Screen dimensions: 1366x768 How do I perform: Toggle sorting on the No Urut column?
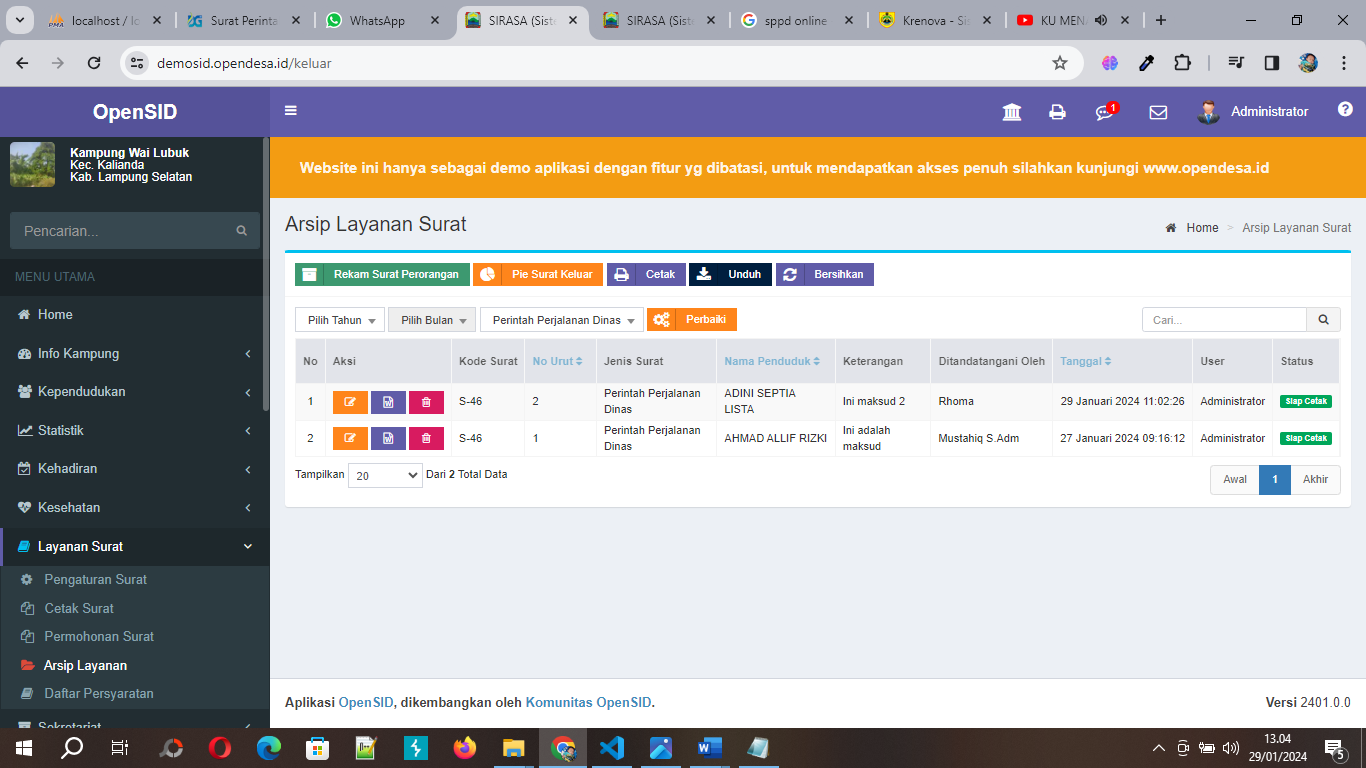click(x=557, y=361)
